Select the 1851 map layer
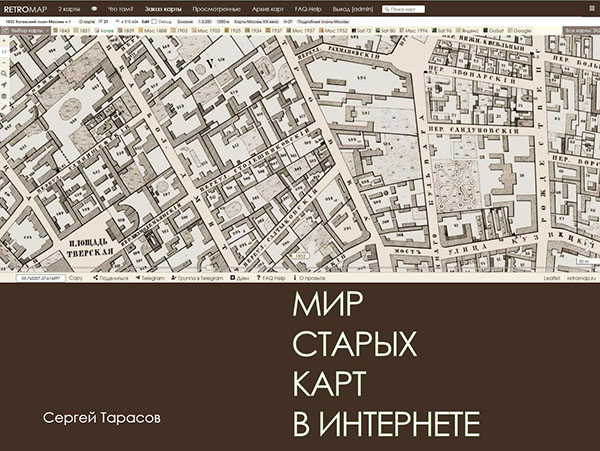 82,31
